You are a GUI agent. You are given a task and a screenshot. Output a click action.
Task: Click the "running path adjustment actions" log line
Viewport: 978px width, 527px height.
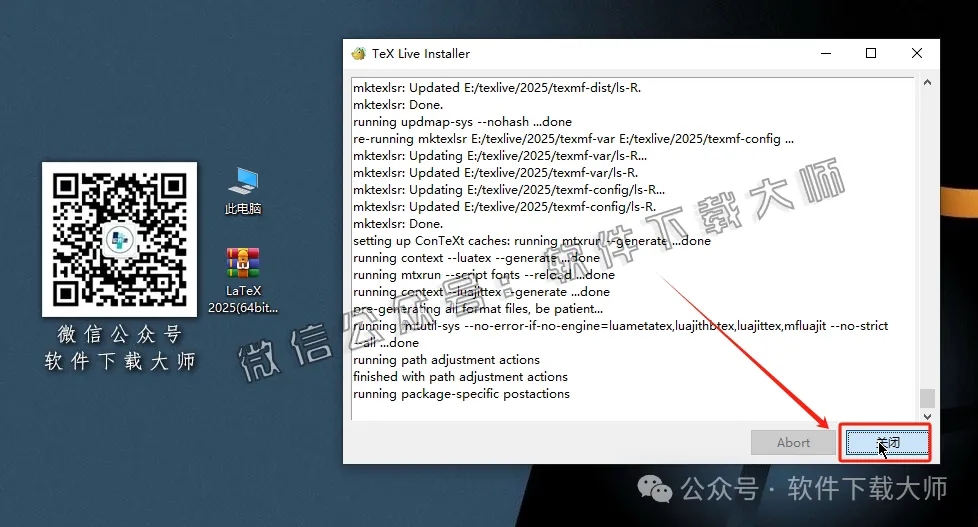pyautogui.click(x=446, y=360)
